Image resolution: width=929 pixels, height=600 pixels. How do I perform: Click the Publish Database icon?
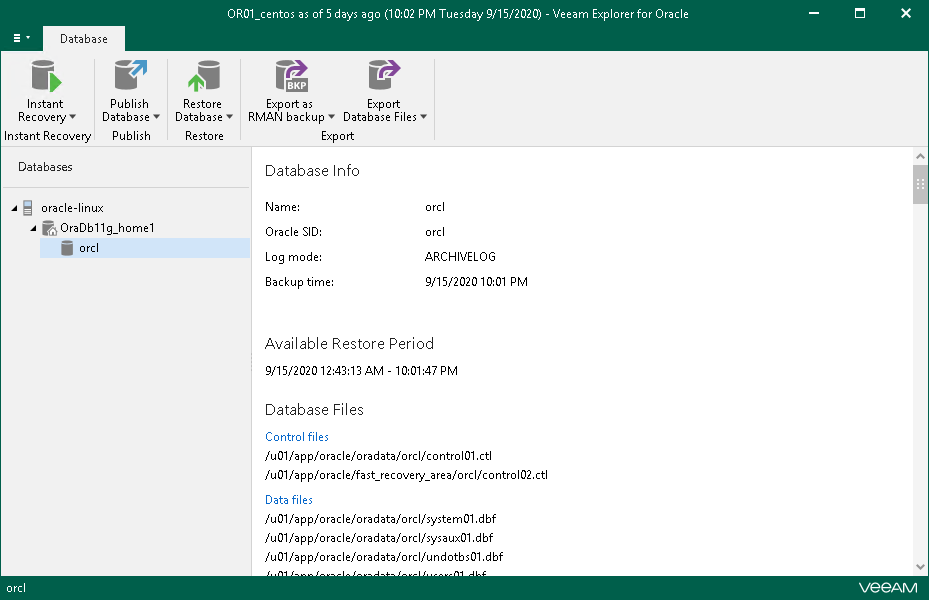pos(130,75)
